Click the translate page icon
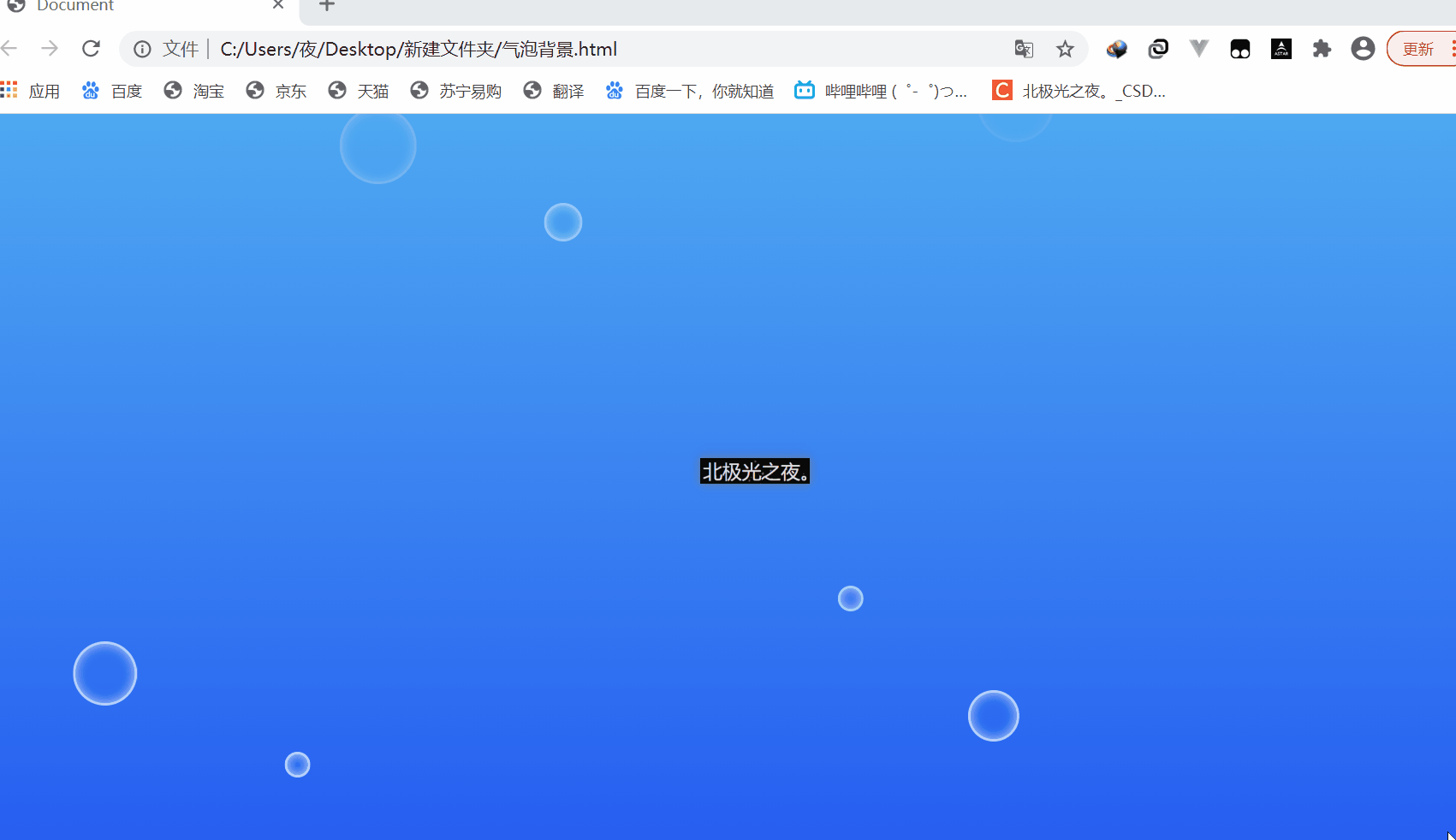Image resolution: width=1456 pixels, height=840 pixels. point(1024,50)
